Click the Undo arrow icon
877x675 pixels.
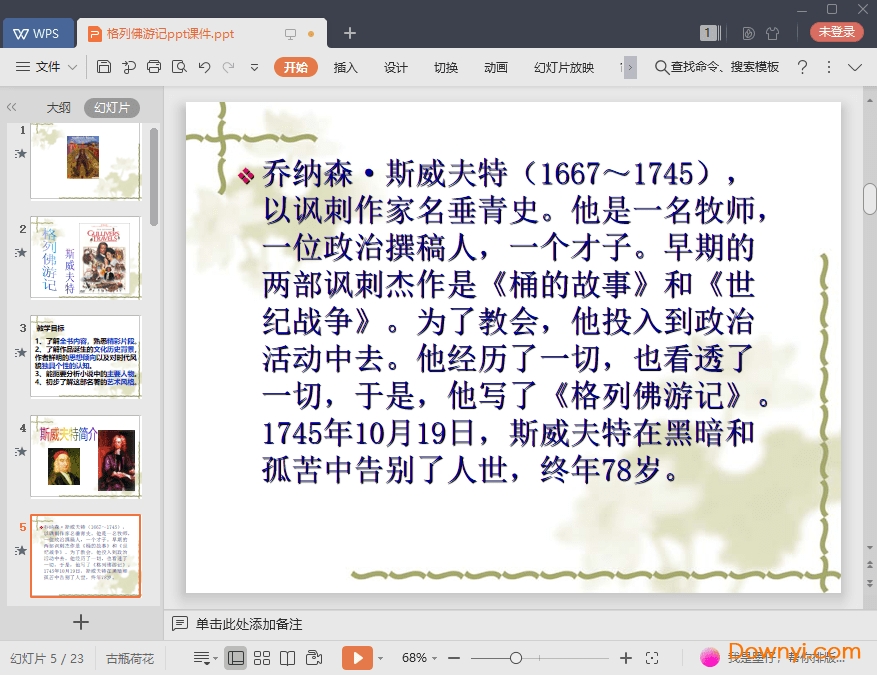(204, 67)
